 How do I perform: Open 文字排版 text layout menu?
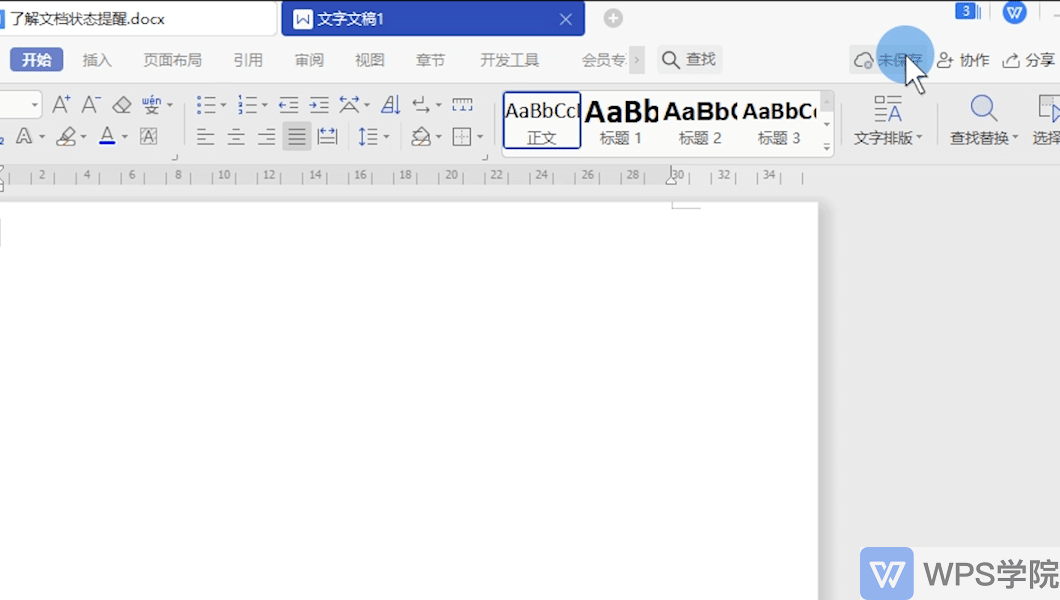pyautogui.click(x=888, y=120)
